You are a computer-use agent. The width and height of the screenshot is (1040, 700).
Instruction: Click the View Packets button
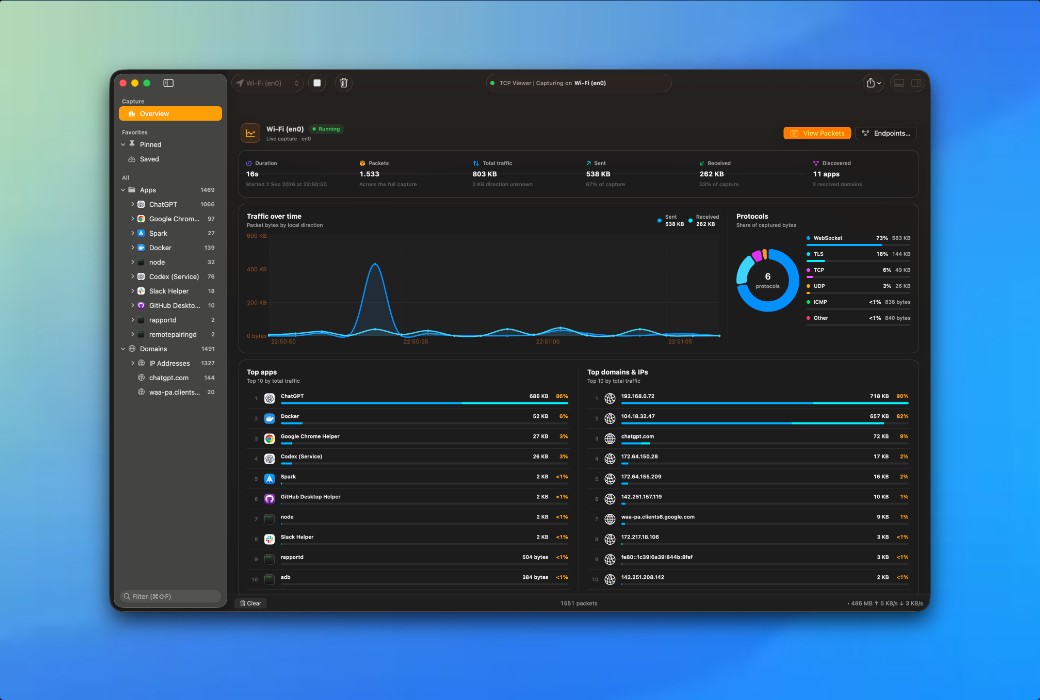click(x=817, y=133)
